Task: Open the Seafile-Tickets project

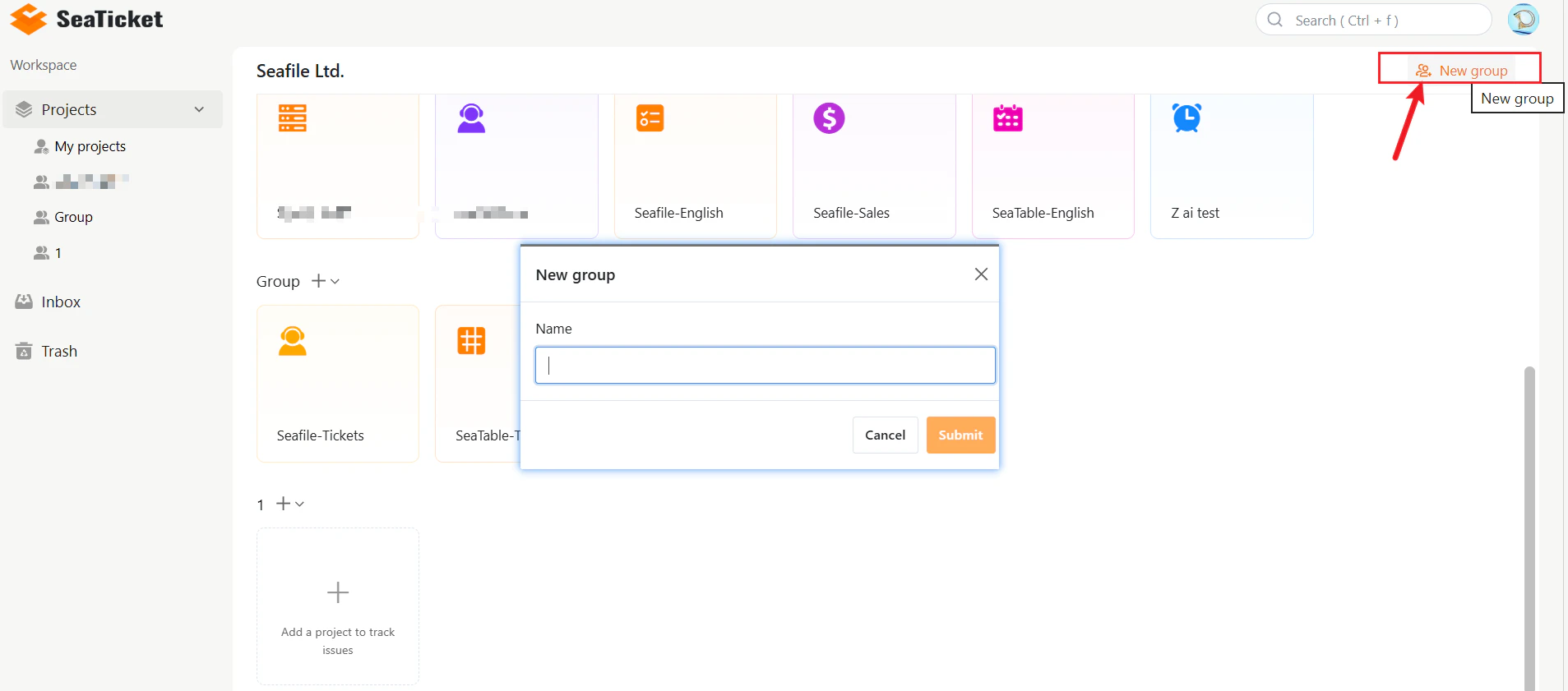Action: (337, 384)
